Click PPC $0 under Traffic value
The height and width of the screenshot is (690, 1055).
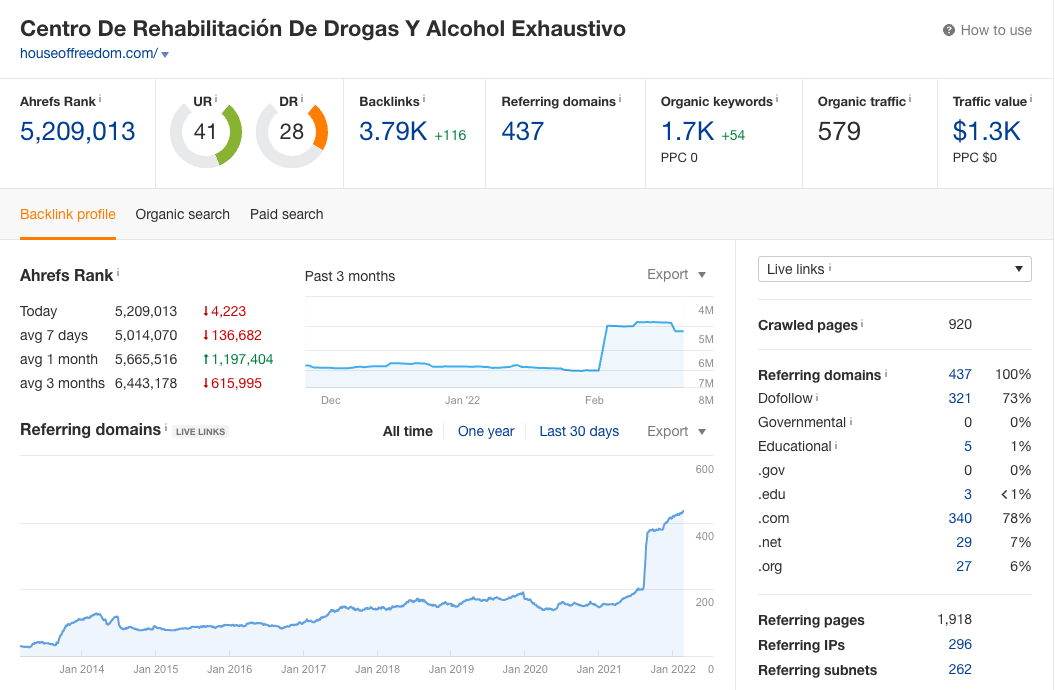tap(974, 157)
